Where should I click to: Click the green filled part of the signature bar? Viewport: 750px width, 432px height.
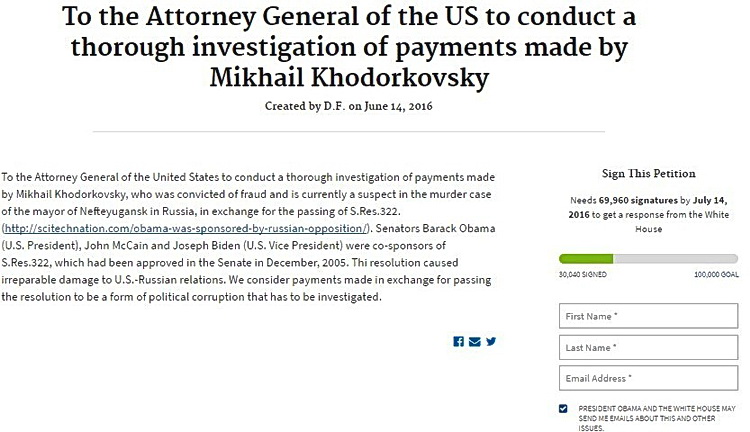(586, 259)
